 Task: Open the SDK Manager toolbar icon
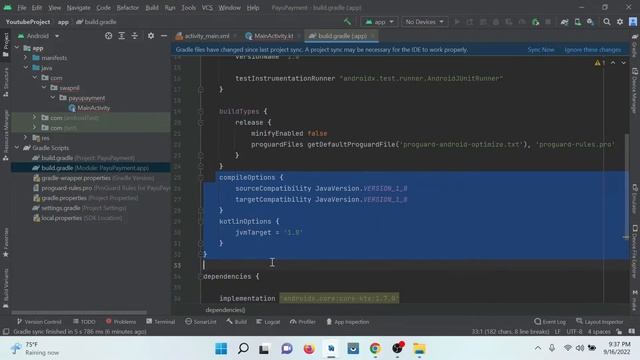click(x=591, y=22)
